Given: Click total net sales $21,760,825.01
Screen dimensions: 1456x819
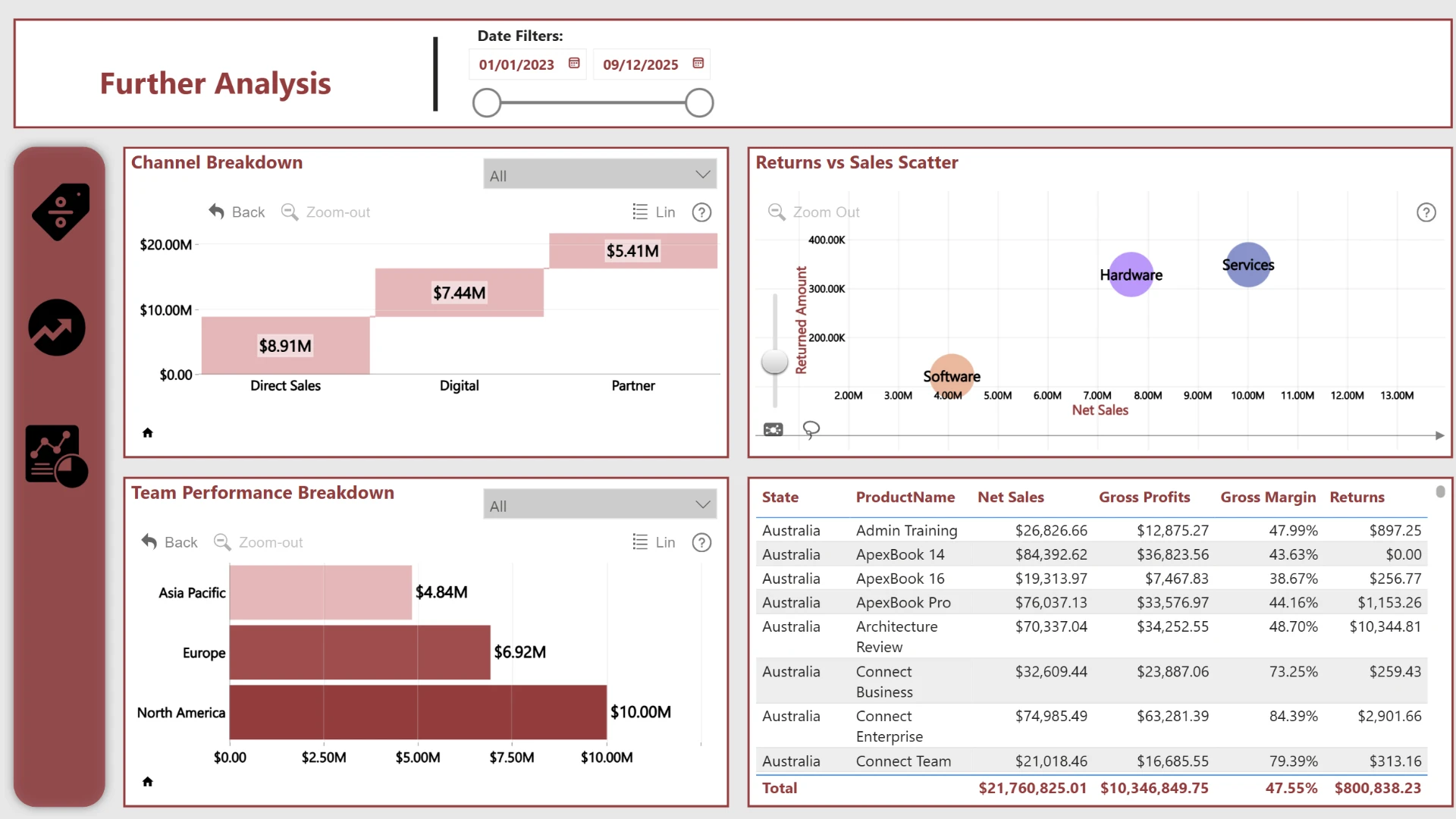Looking at the screenshot, I should point(1033,788).
